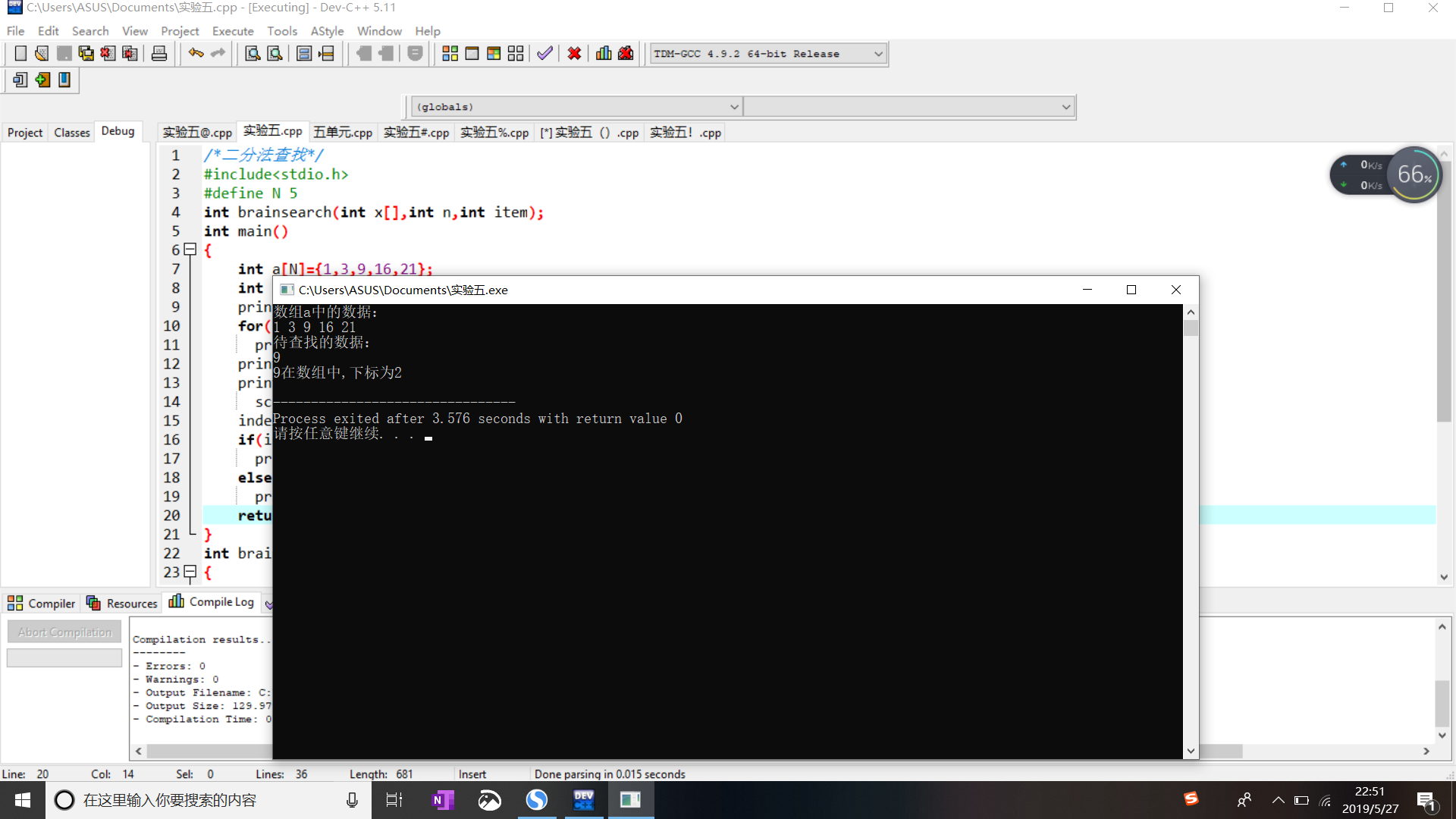The height and width of the screenshot is (819, 1456).
Task: Click the Windows Start button
Action: pyautogui.click(x=23, y=800)
